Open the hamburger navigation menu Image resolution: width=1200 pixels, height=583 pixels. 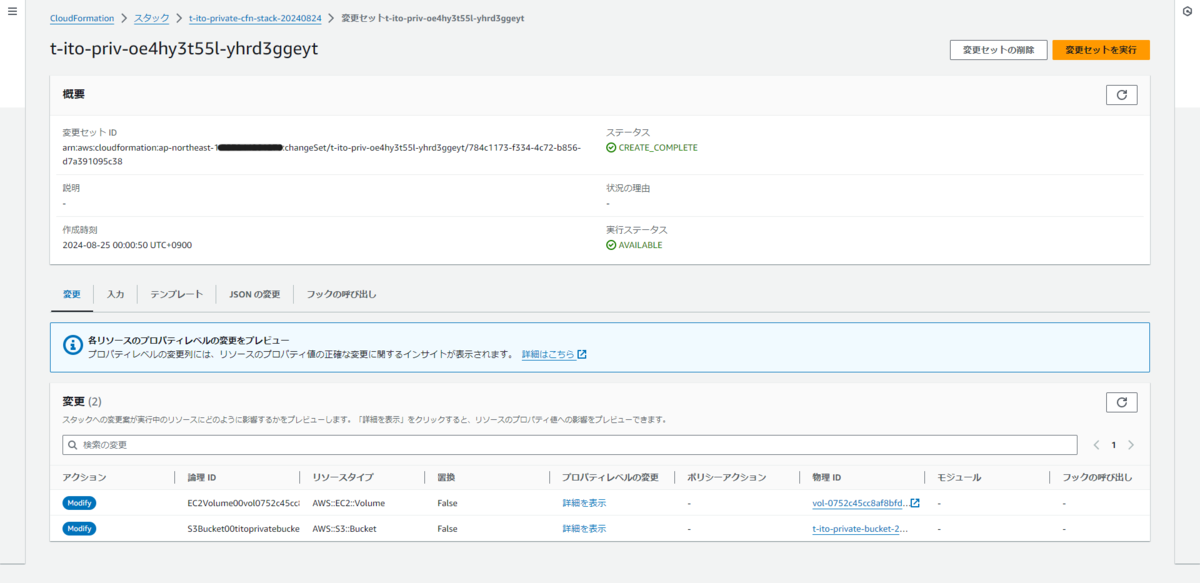point(12,11)
